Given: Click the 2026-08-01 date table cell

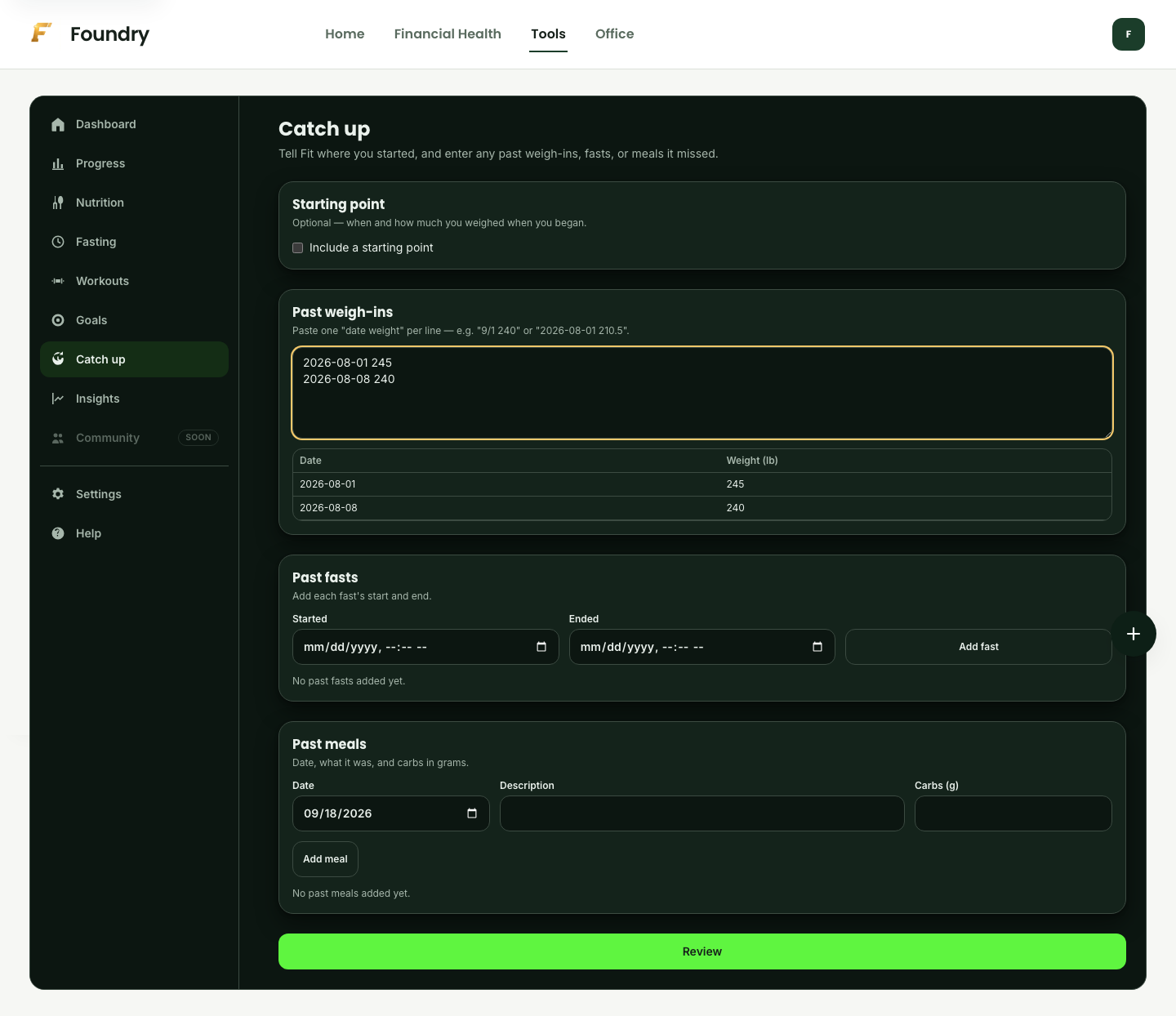Looking at the screenshot, I should (506, 484).
